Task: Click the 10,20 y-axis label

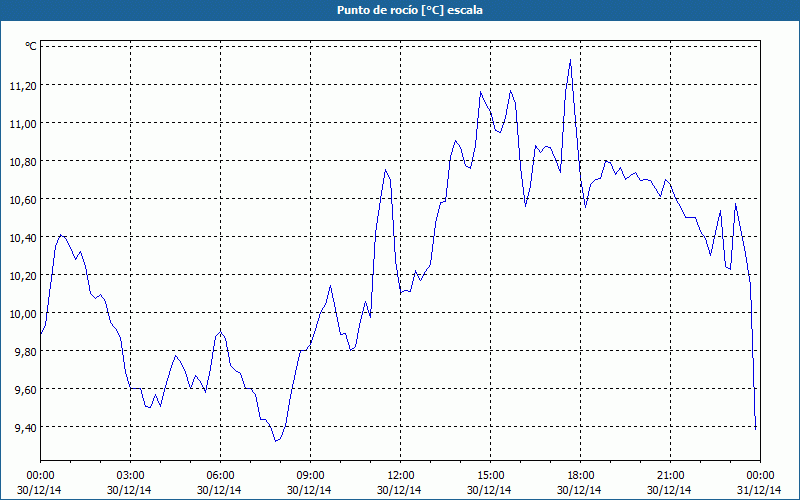Action: (x=23, y=276)
